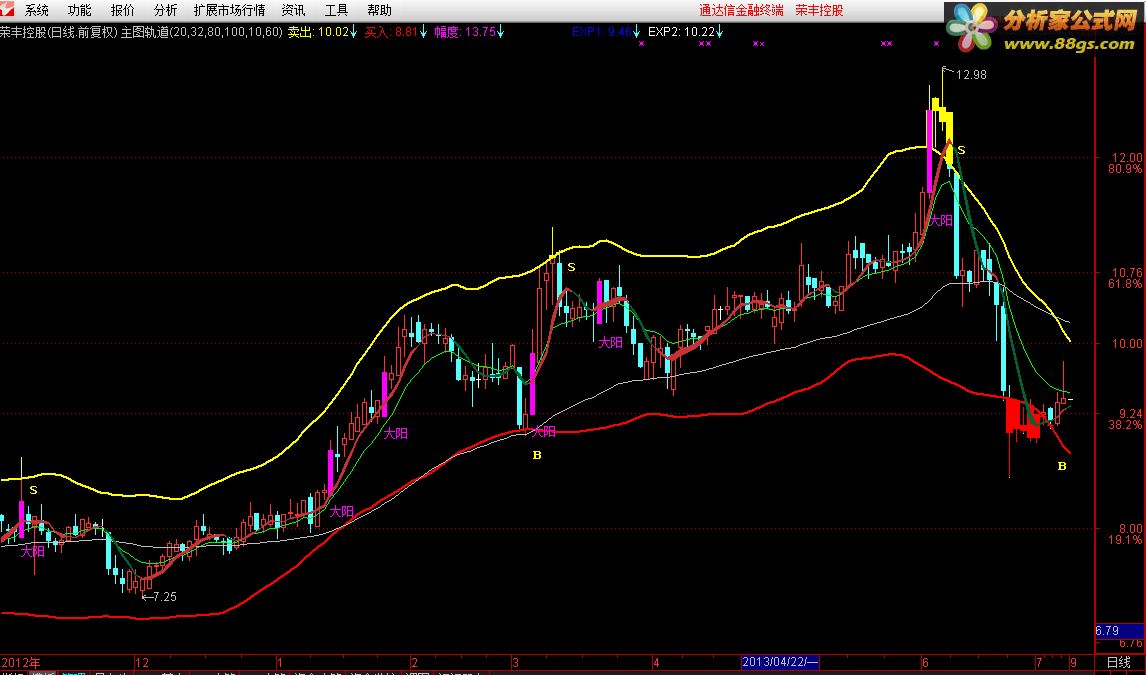
Task: Click the S sell signal beside the 12.98 peak
Action: pyautogui.click(x=962, y=150)
